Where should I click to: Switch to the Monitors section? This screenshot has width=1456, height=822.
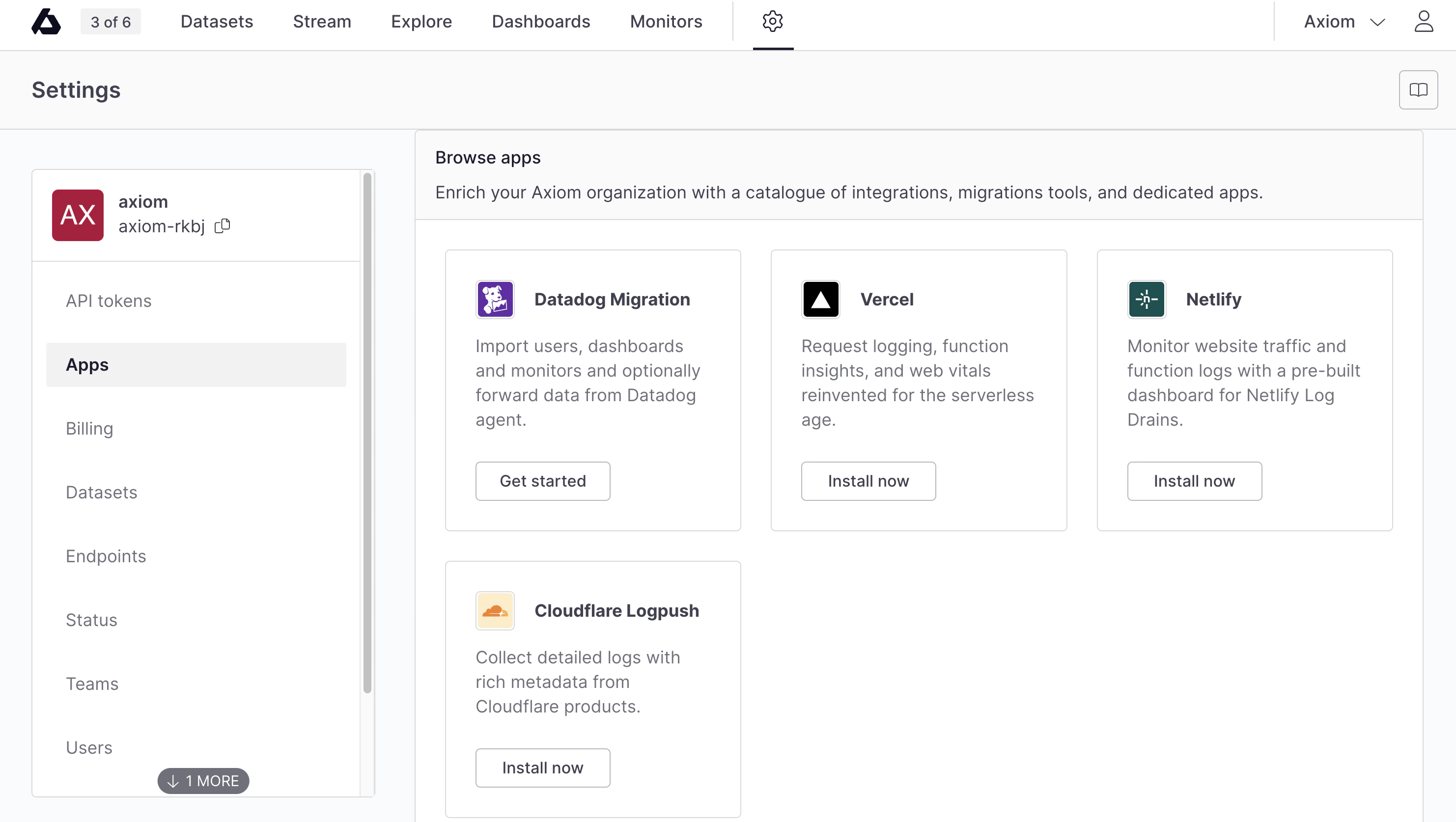(666, 22)
